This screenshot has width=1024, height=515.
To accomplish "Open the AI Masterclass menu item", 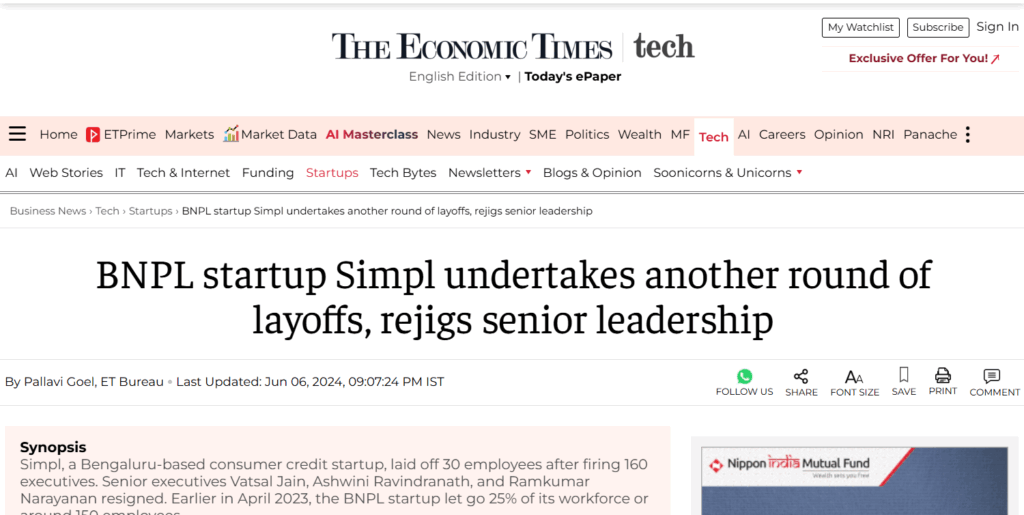I will 372,134.
